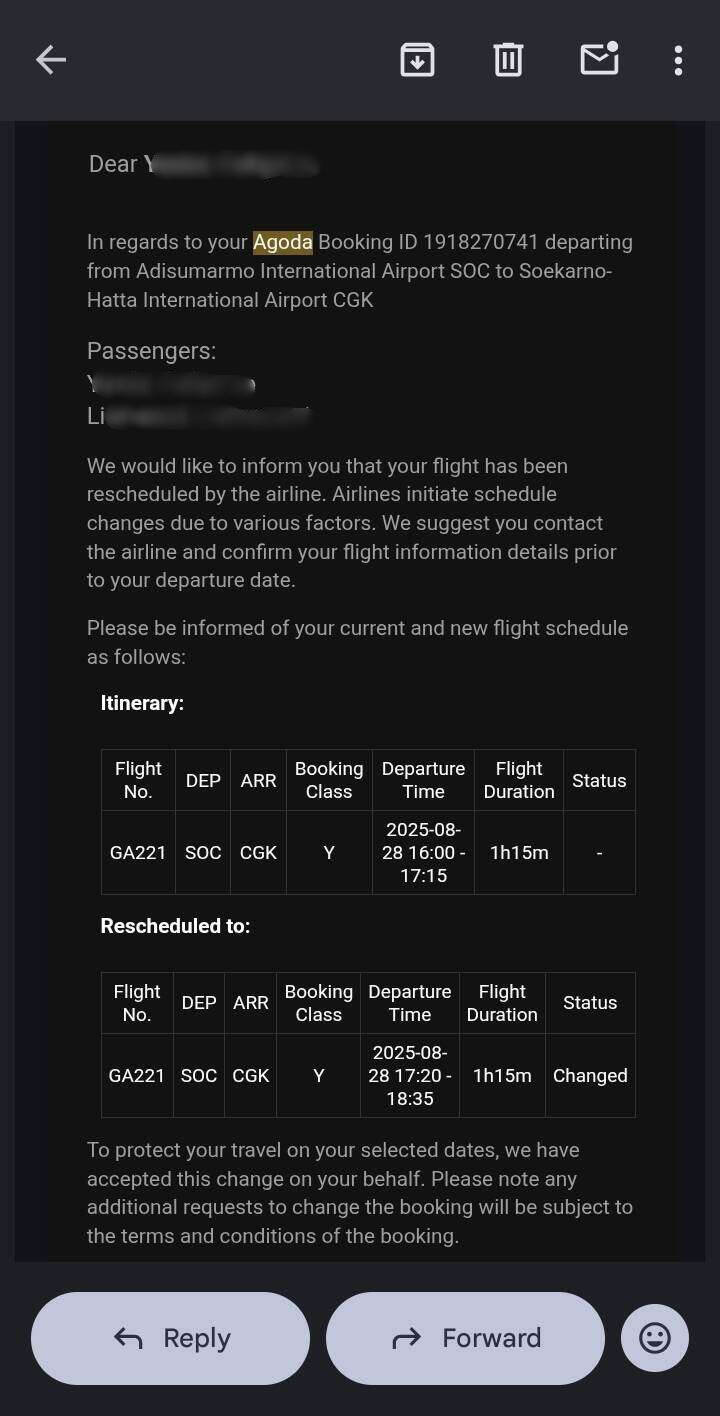
Task: Open the three-dot overflow menu
Action: click(678, 59)
